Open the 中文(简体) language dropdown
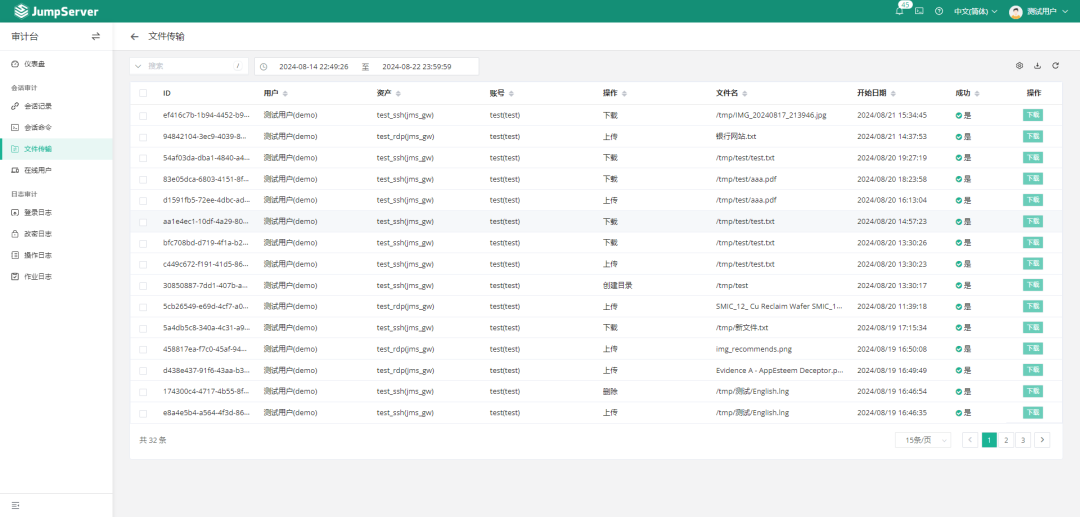 click(x=975, y=11)
